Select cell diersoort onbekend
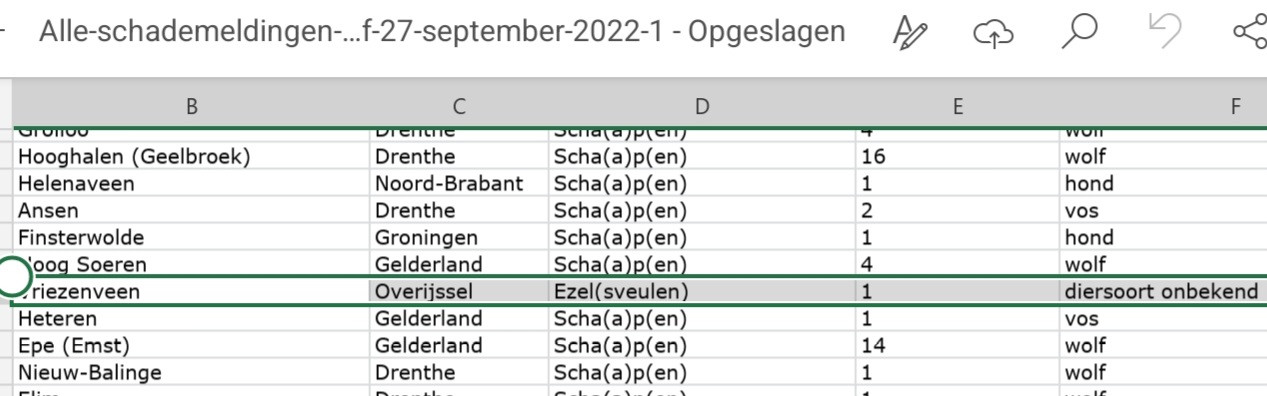1267x396 pixels. pos(1164,292)
